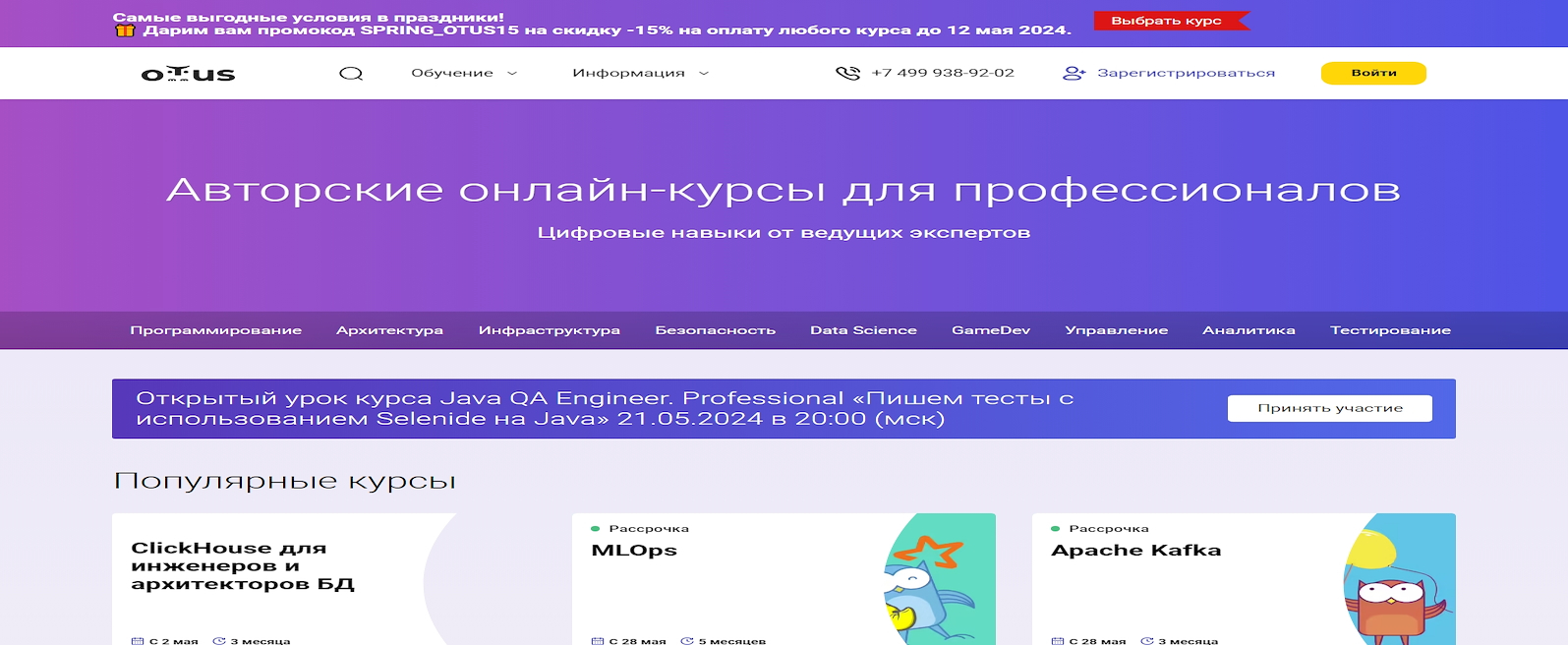
Task: Click 'С 28 мая' date on Apache Kafka card
Action: [x=1098, y=641]
